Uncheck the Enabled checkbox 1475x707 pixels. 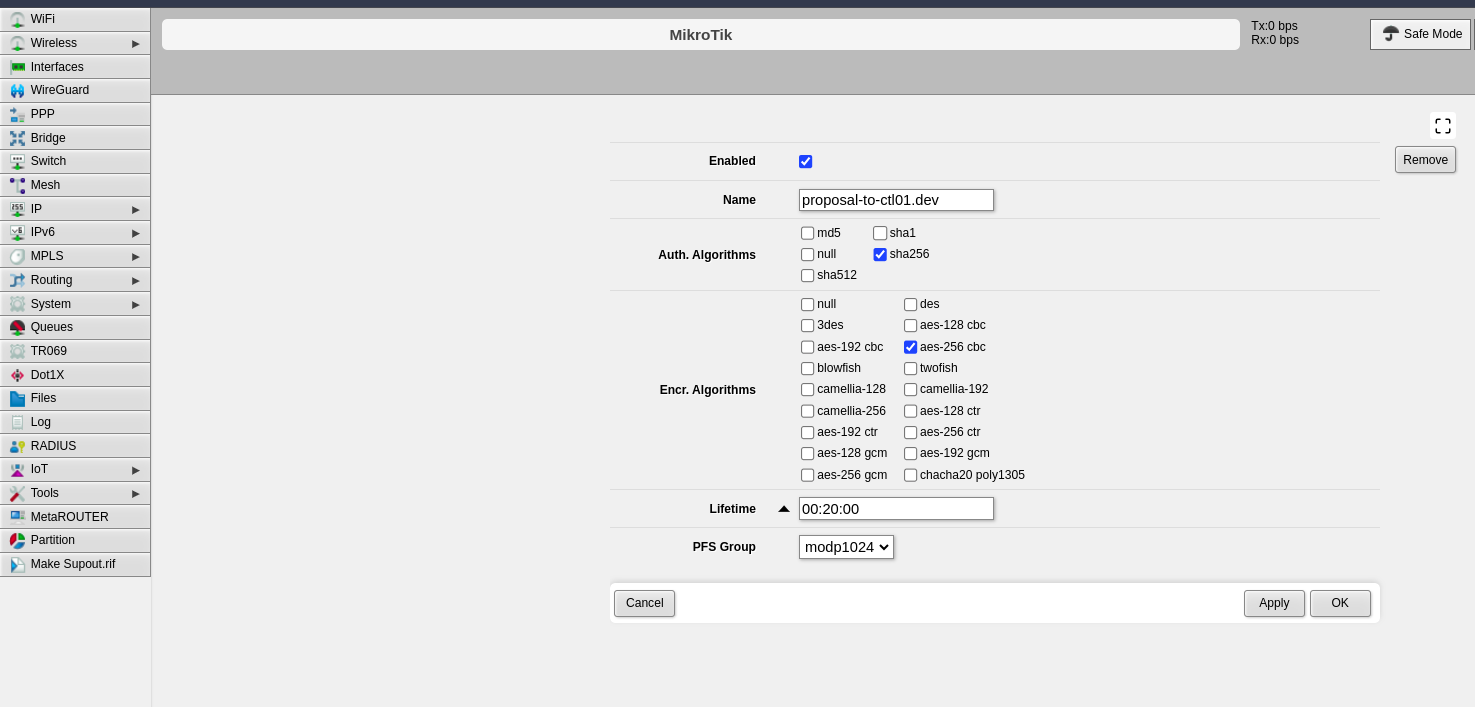805,161
